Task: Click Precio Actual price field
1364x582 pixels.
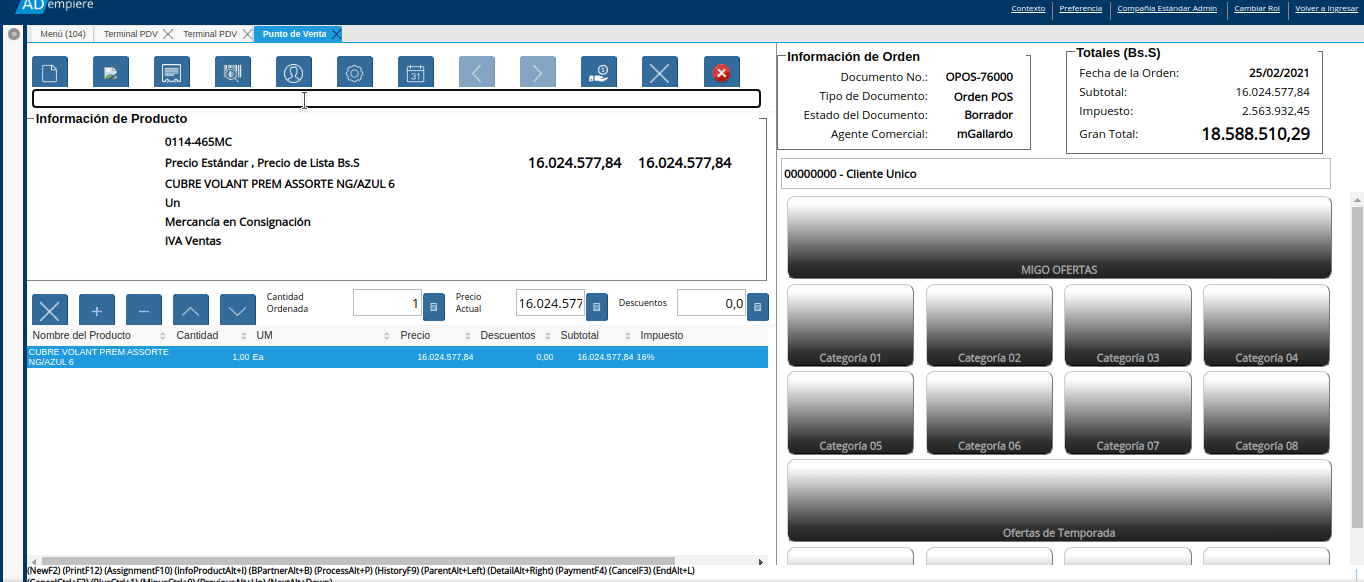Action: 550,304
